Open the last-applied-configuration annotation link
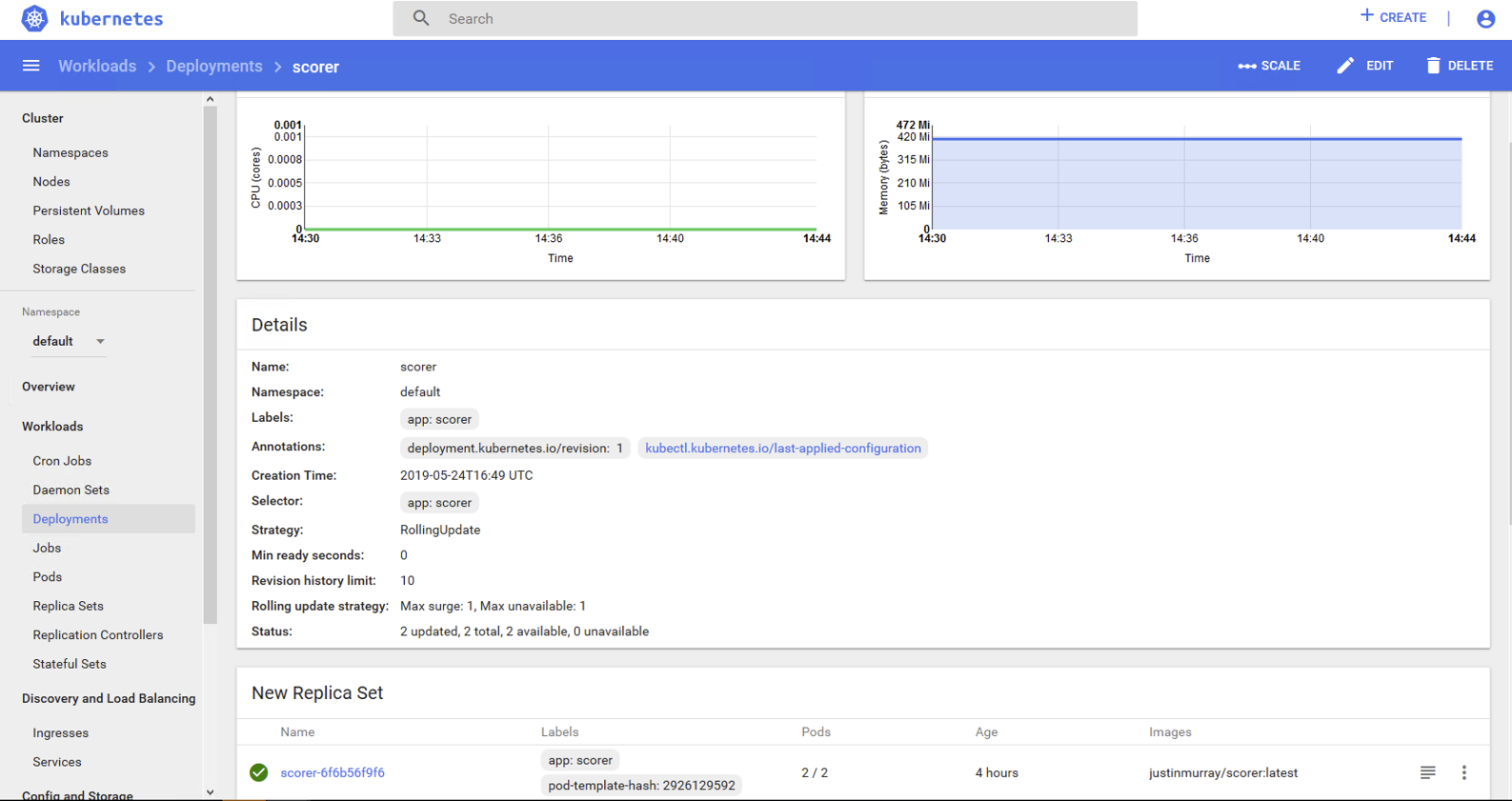This screenshot has width=1512, height=801. click(x=782, y=448)
